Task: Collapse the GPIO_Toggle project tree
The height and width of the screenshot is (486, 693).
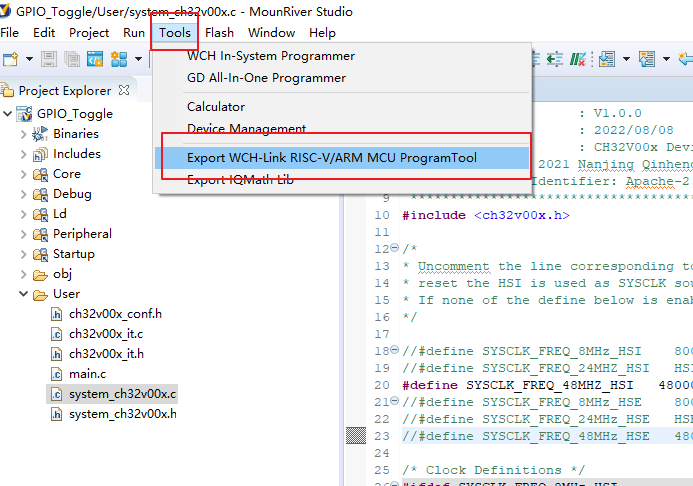Action: [8, 114]
